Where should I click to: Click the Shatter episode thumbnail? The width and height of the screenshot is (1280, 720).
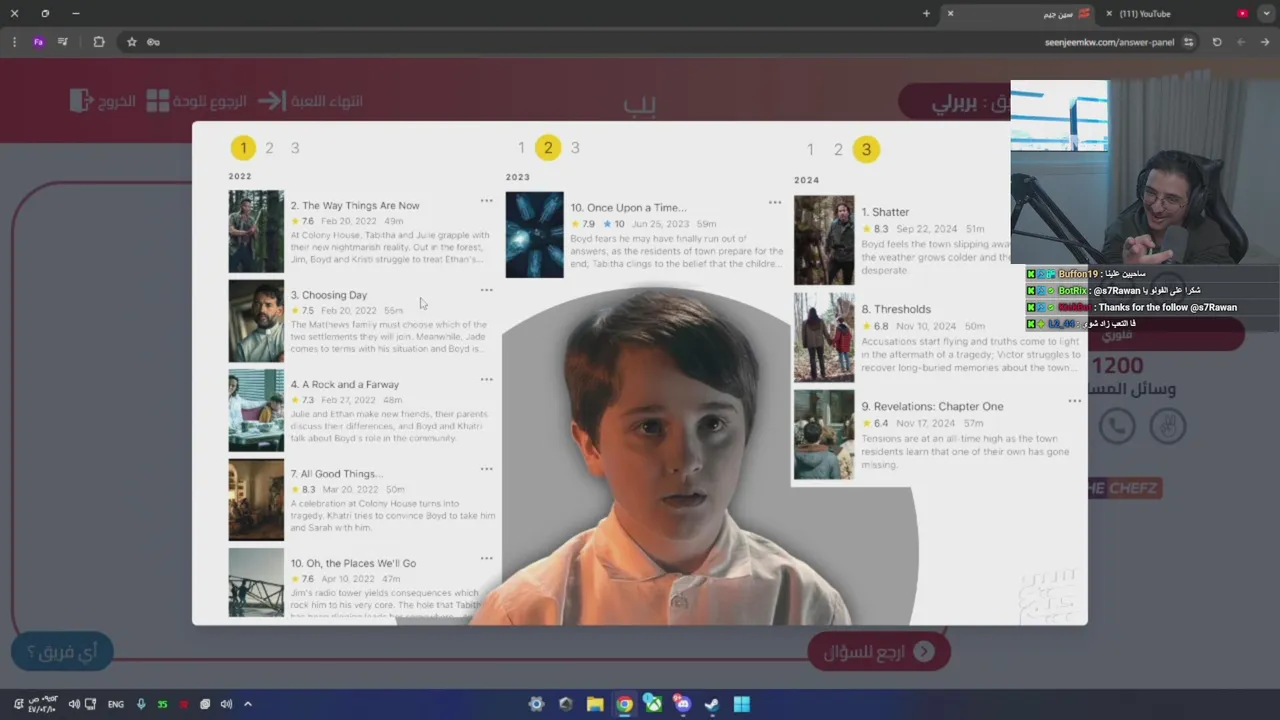tap(824, 240)
